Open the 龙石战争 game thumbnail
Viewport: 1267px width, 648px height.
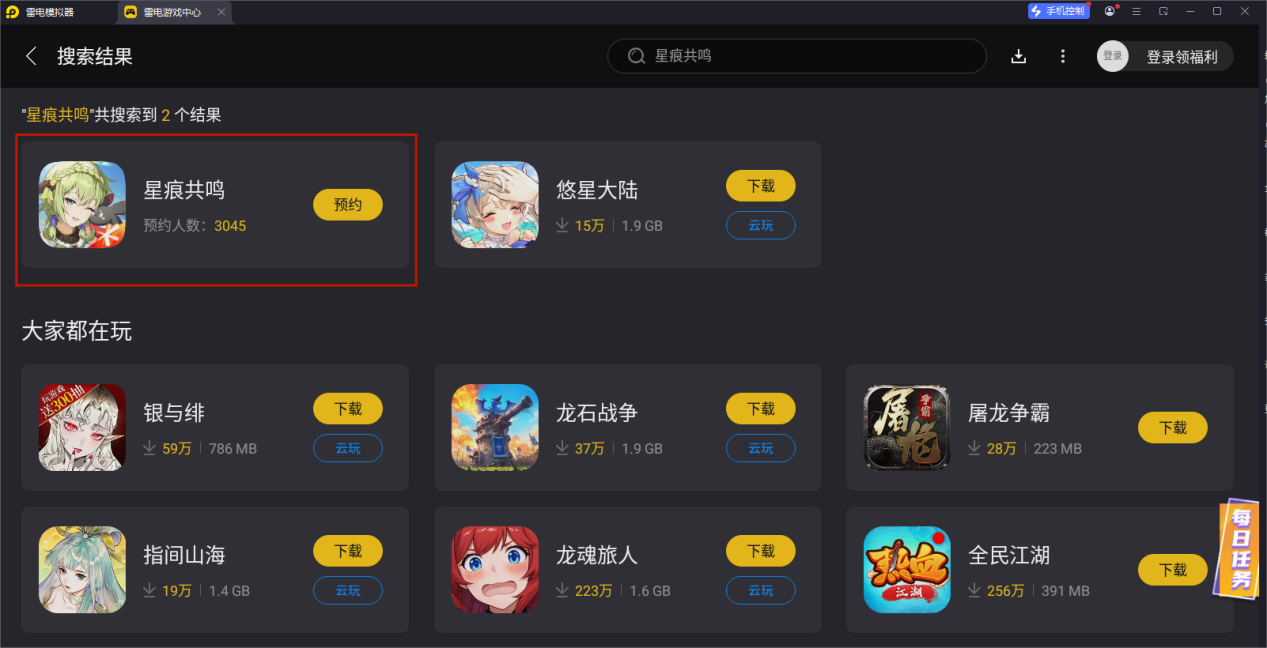coord(495,427)
